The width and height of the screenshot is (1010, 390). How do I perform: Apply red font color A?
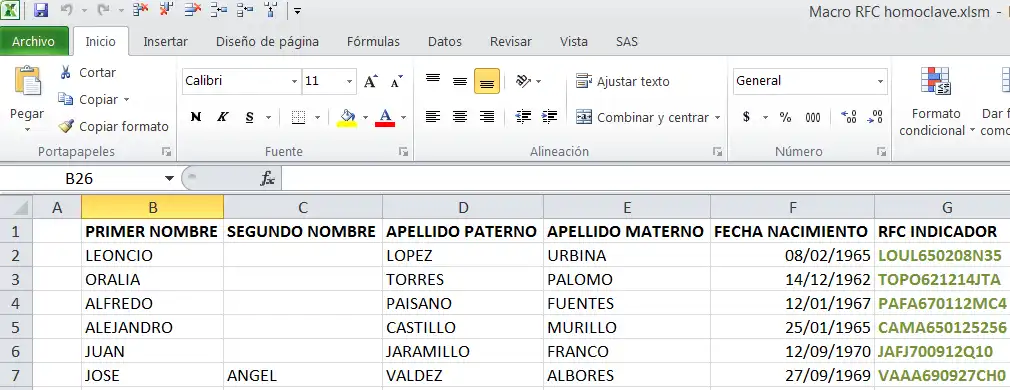point(385,117)
